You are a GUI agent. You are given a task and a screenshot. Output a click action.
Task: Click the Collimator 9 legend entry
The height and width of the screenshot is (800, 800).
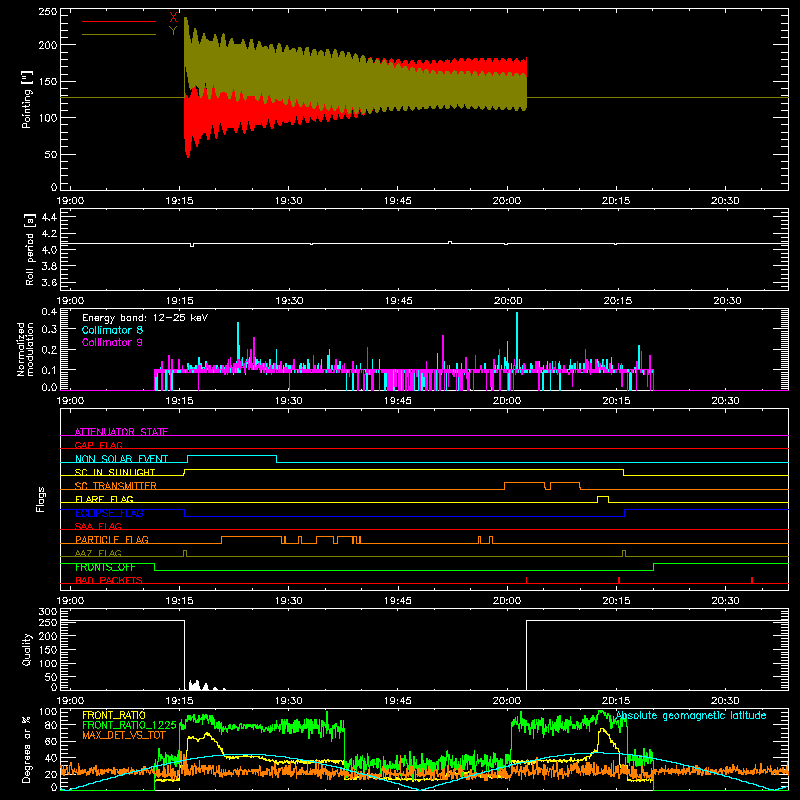[112, 342]
